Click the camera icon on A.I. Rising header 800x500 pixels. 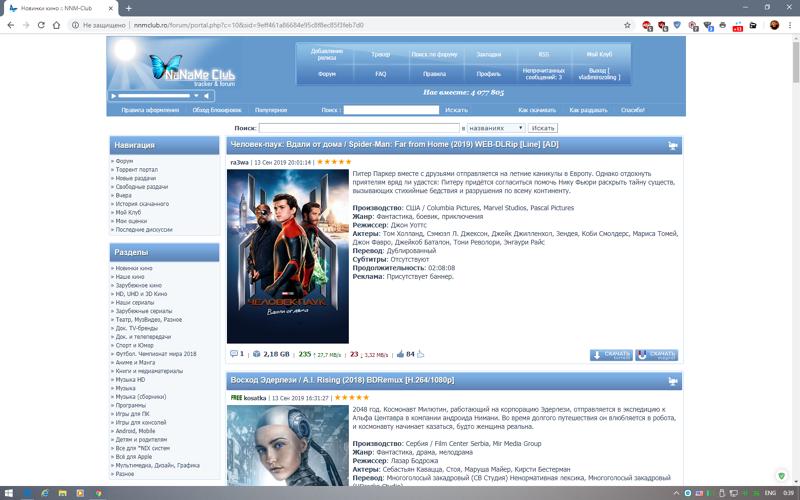(x=672, y=381)
